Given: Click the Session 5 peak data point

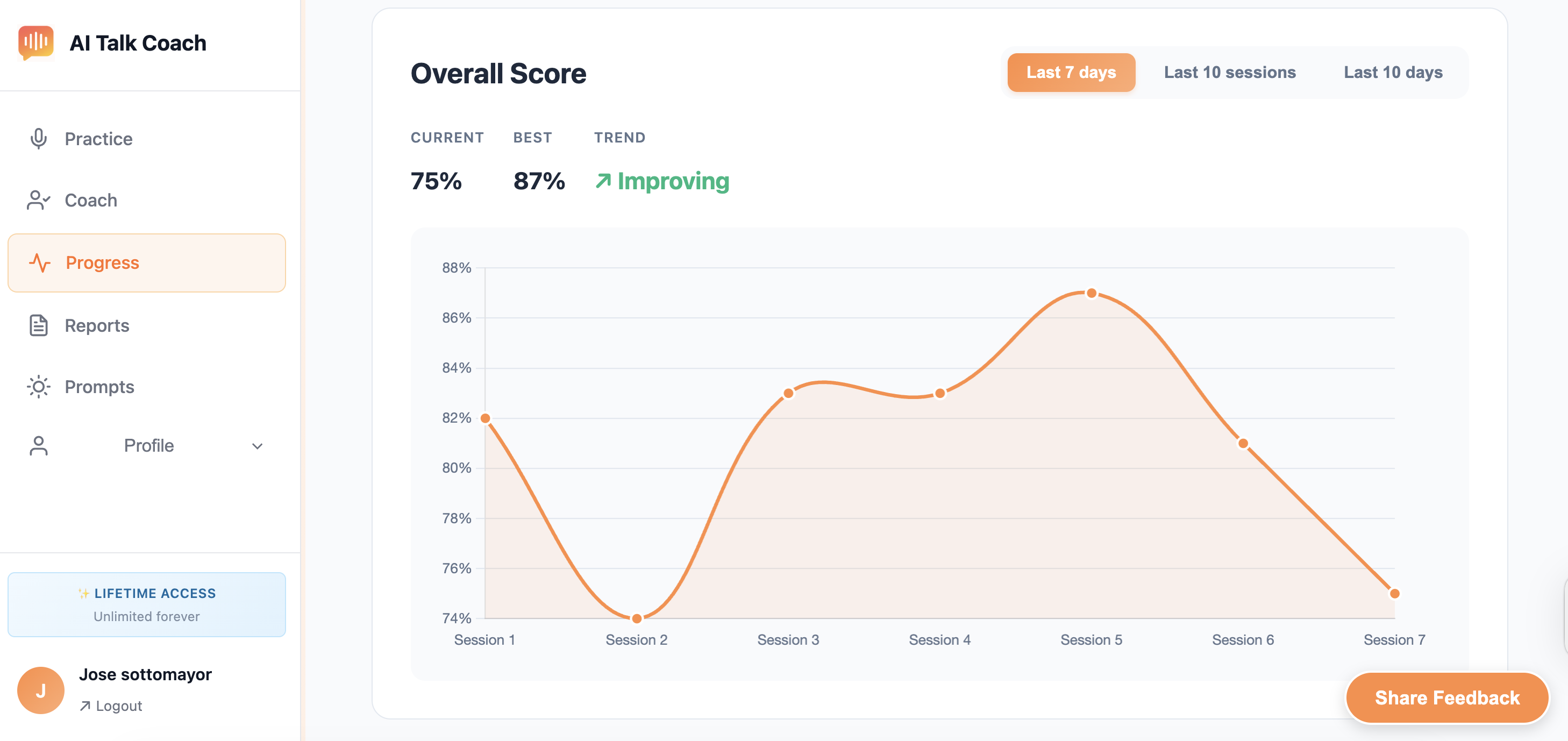Looking at the screenshot, I should coord(1092,293).
